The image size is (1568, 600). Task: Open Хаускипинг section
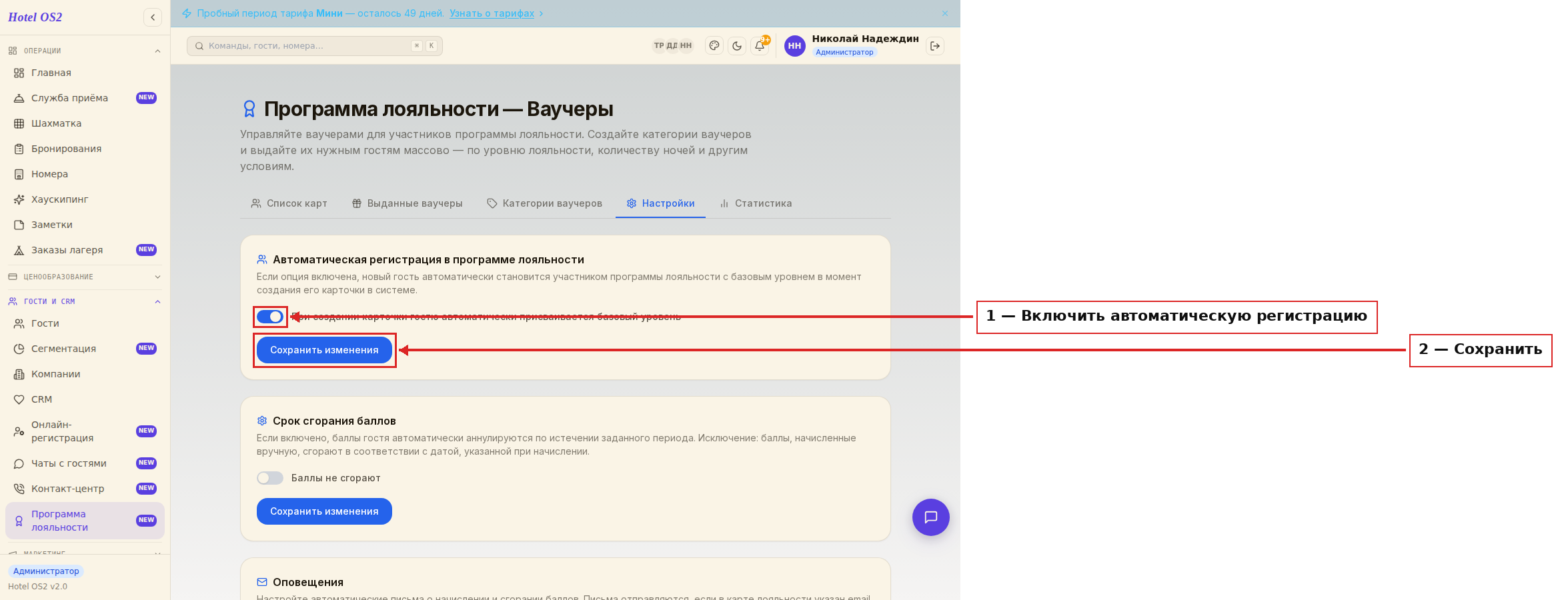tap(85, 199)
